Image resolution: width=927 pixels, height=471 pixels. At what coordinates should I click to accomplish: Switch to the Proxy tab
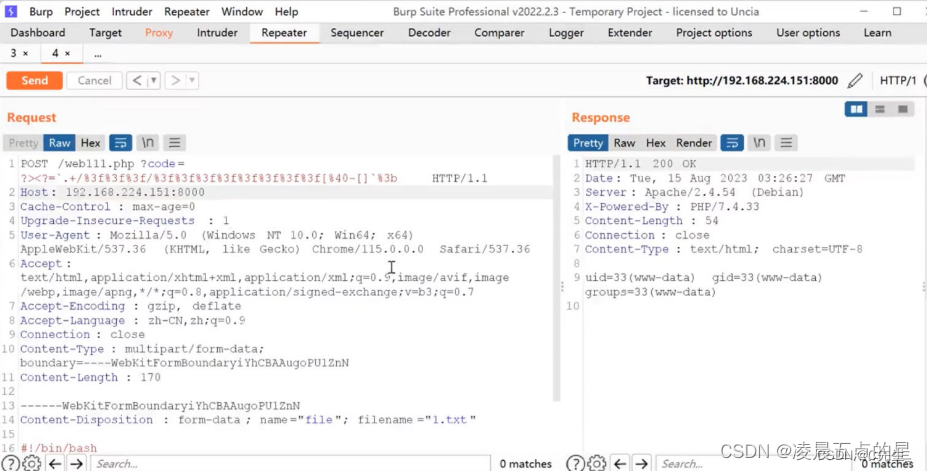(159, 33)
